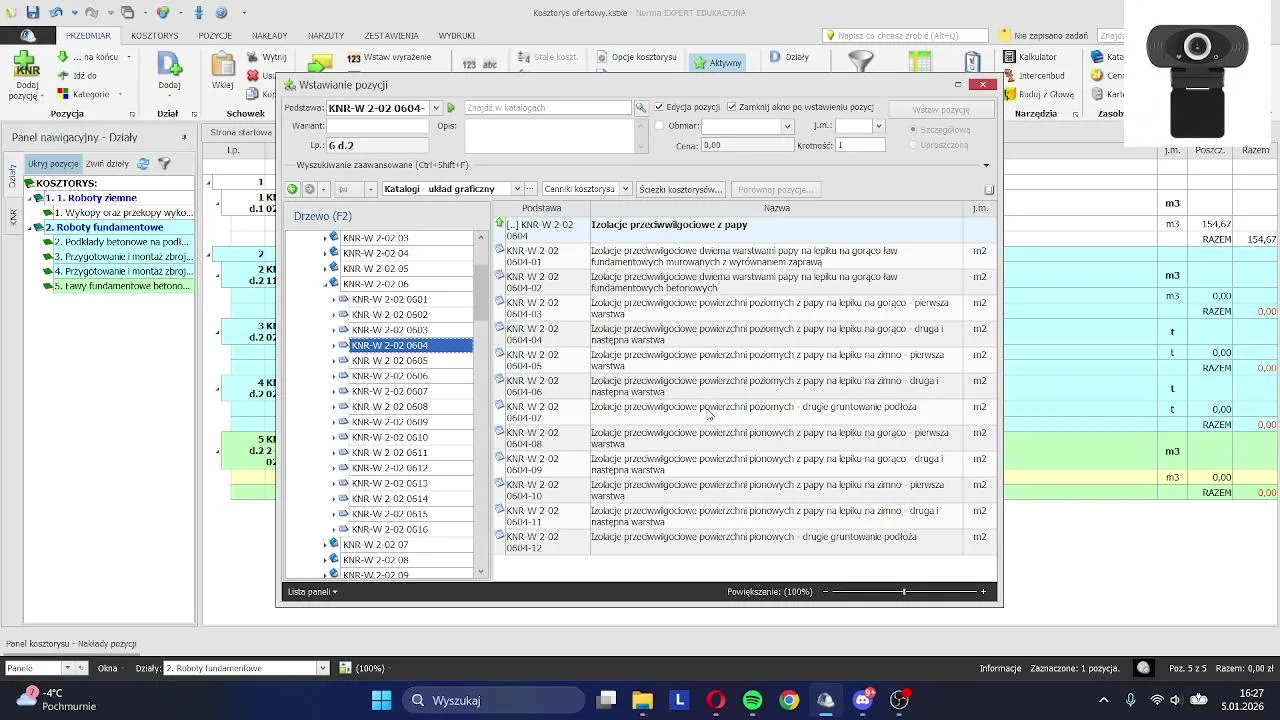Click the Chrome icon in taskbar

point(789,700)
